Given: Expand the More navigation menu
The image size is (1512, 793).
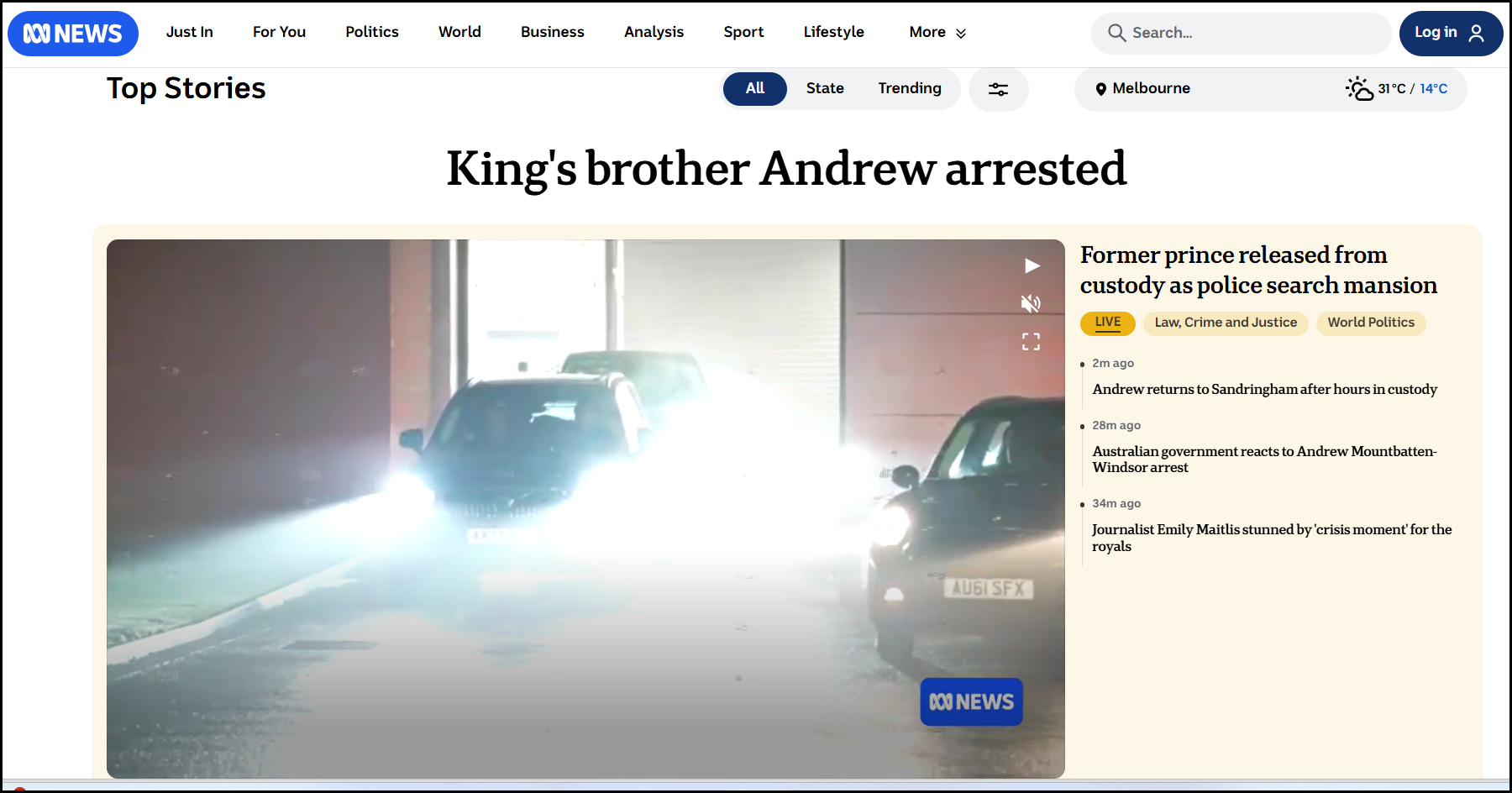Looking at the screenshot, I should point(937,32).
